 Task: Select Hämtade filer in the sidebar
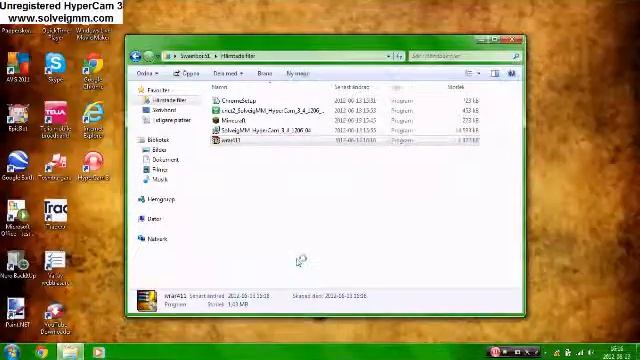click(169, 100)
